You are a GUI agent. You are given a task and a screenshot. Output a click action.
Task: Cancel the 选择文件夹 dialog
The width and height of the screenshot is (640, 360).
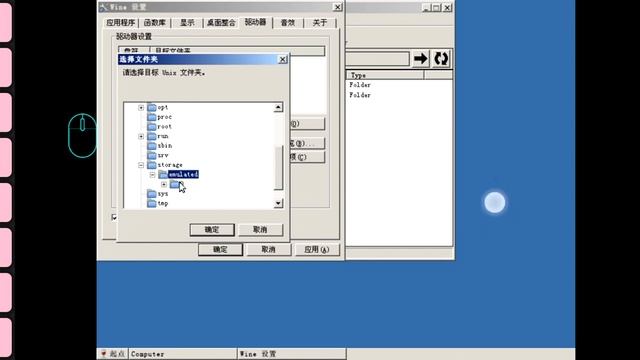(x=260, y=230)
